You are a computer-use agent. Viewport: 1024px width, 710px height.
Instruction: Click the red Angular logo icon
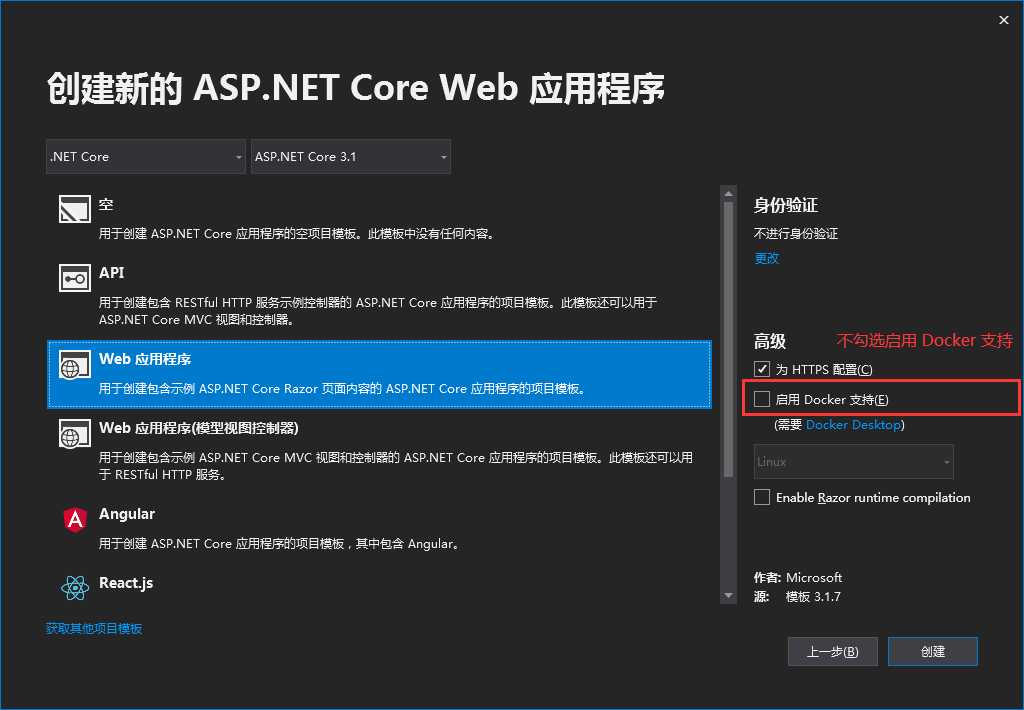coord(75,520)
